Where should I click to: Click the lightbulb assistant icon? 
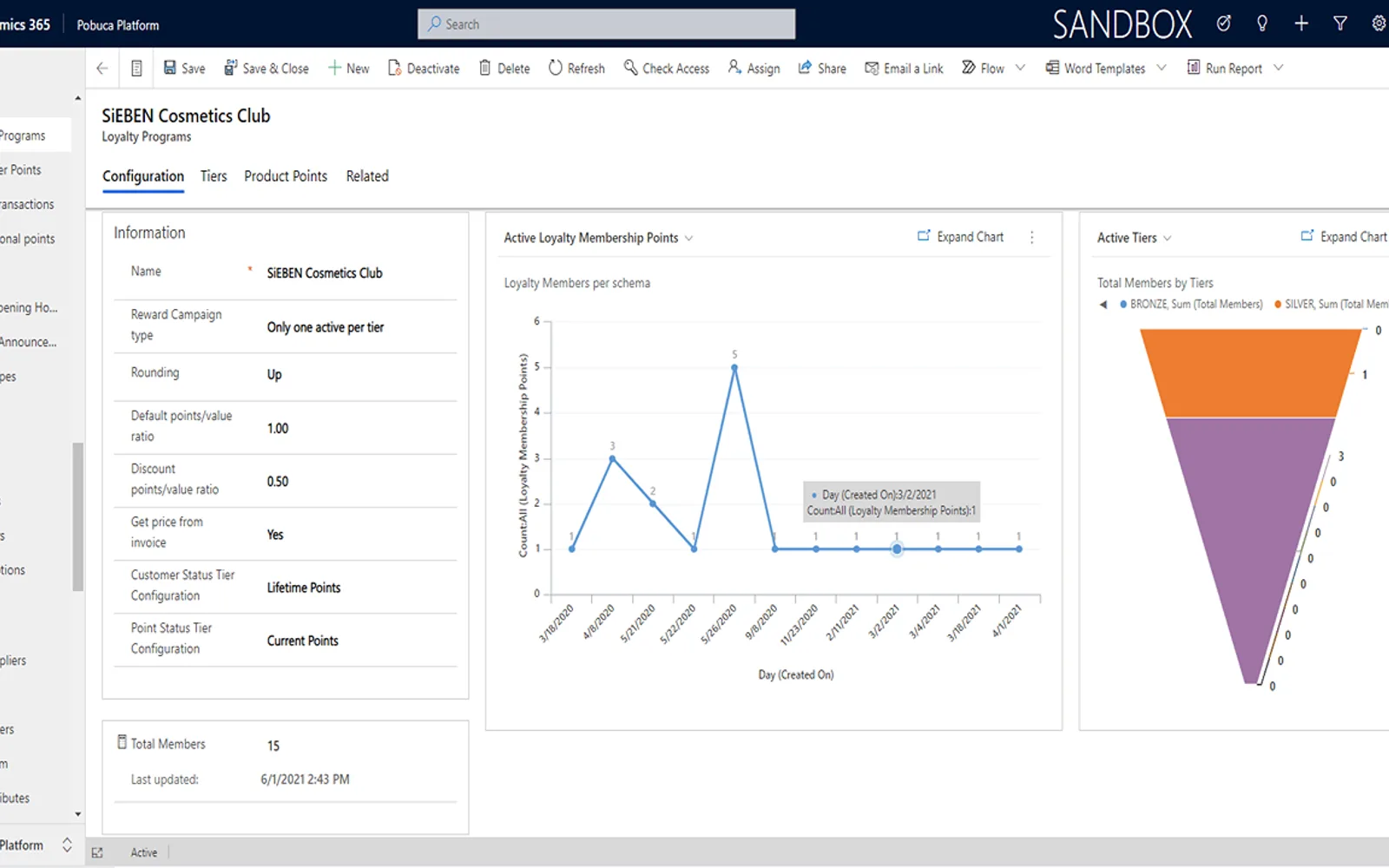tap(1262, 23)
